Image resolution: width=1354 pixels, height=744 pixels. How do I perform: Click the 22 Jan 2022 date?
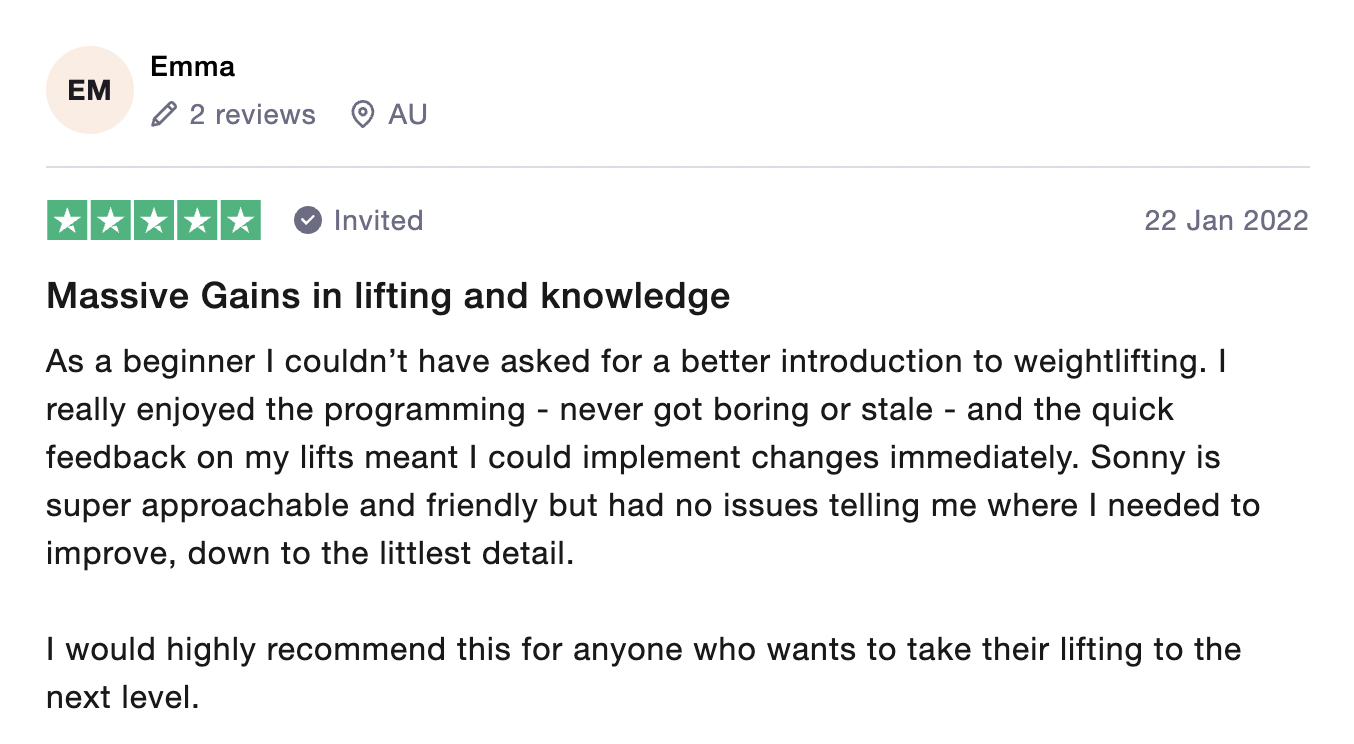pyautogui.click(x=1226, y=220)
